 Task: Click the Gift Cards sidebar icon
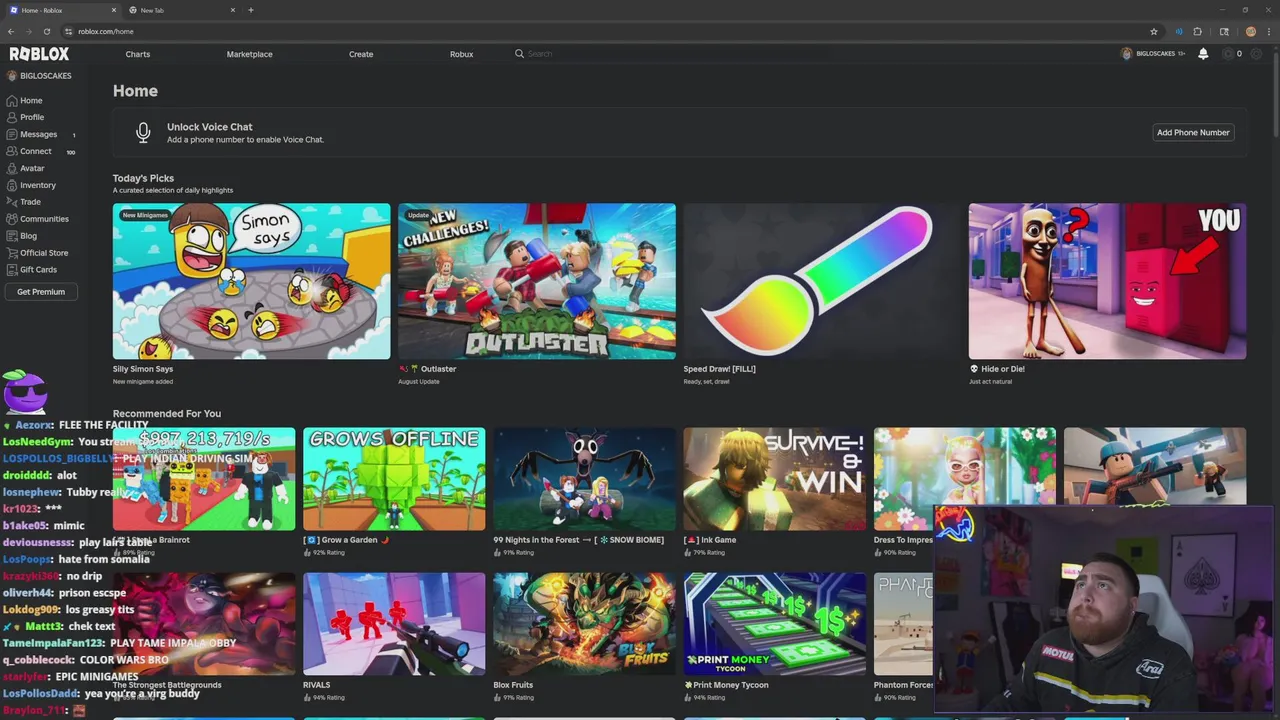point(11,269)
